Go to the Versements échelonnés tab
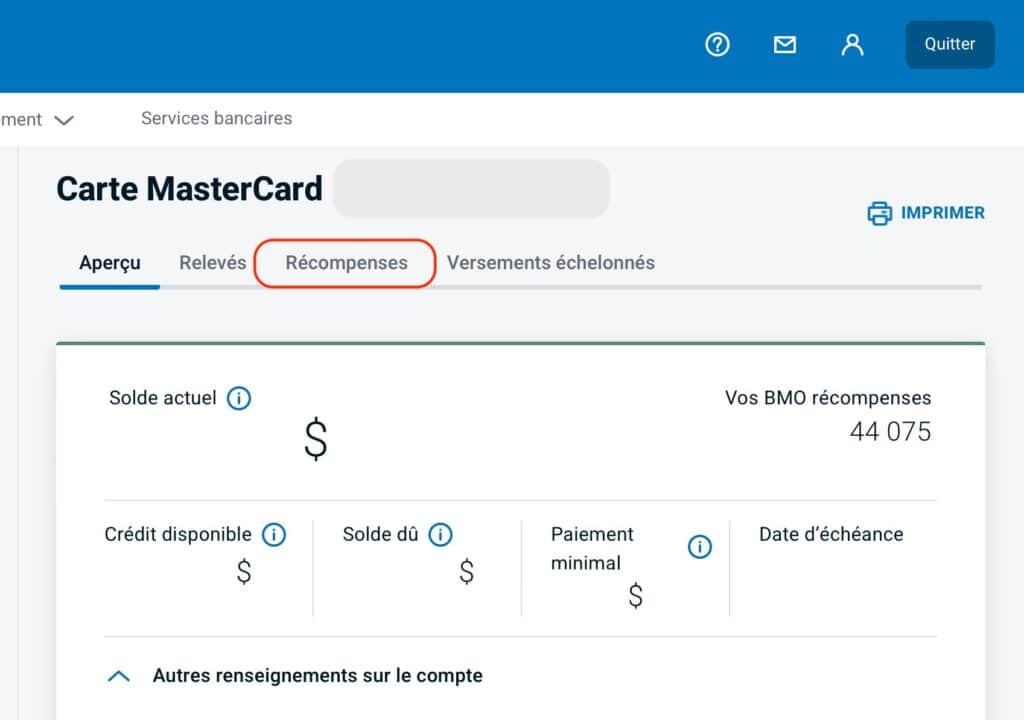 [x=550, y=263]
